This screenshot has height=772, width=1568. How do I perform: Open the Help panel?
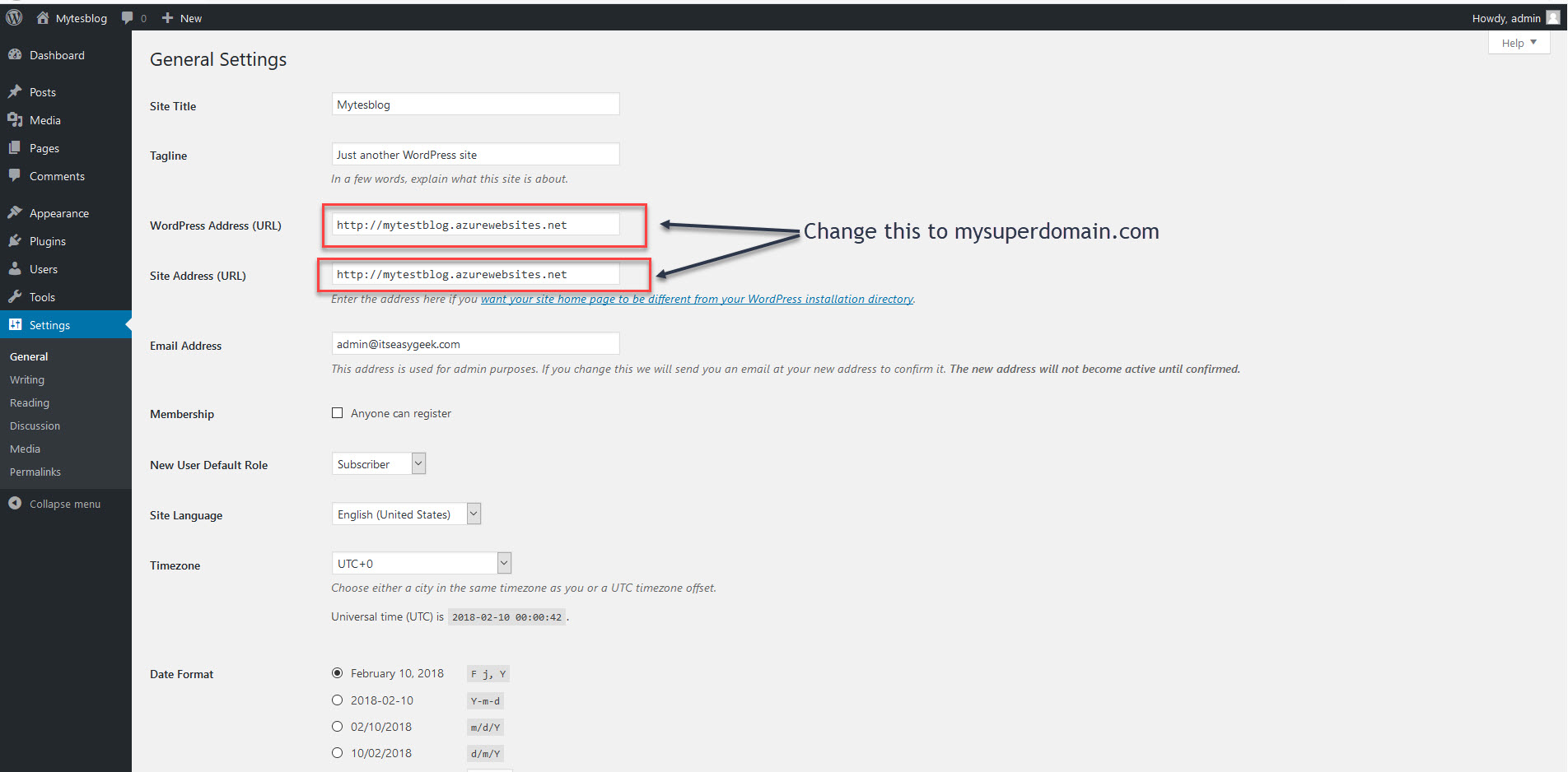pos(1518,42)
